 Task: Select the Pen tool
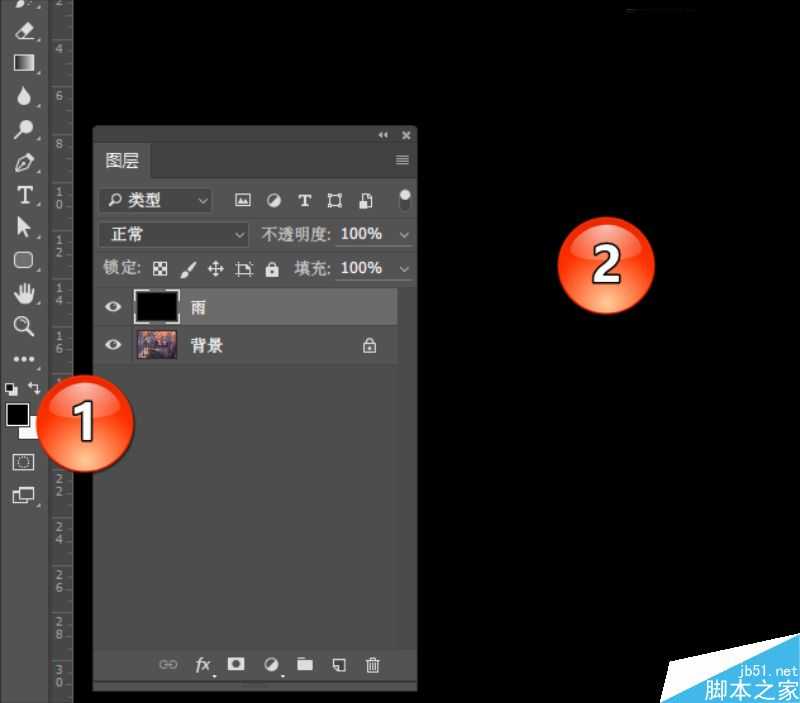24,162
